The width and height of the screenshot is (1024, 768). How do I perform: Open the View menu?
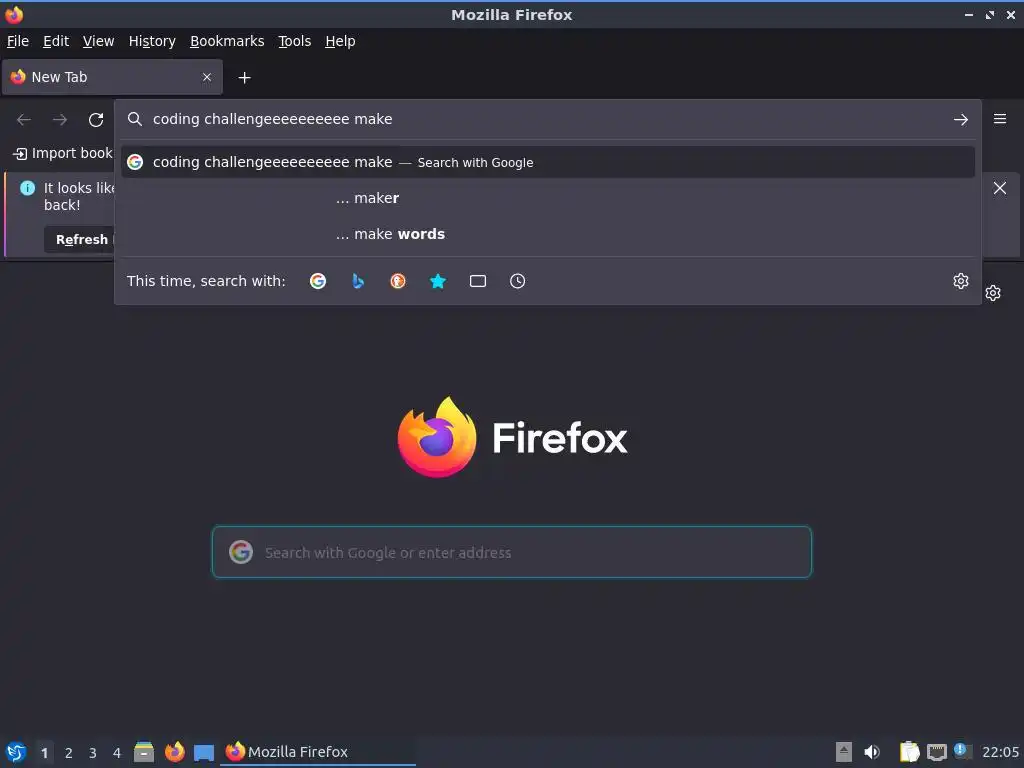[98, 41]
